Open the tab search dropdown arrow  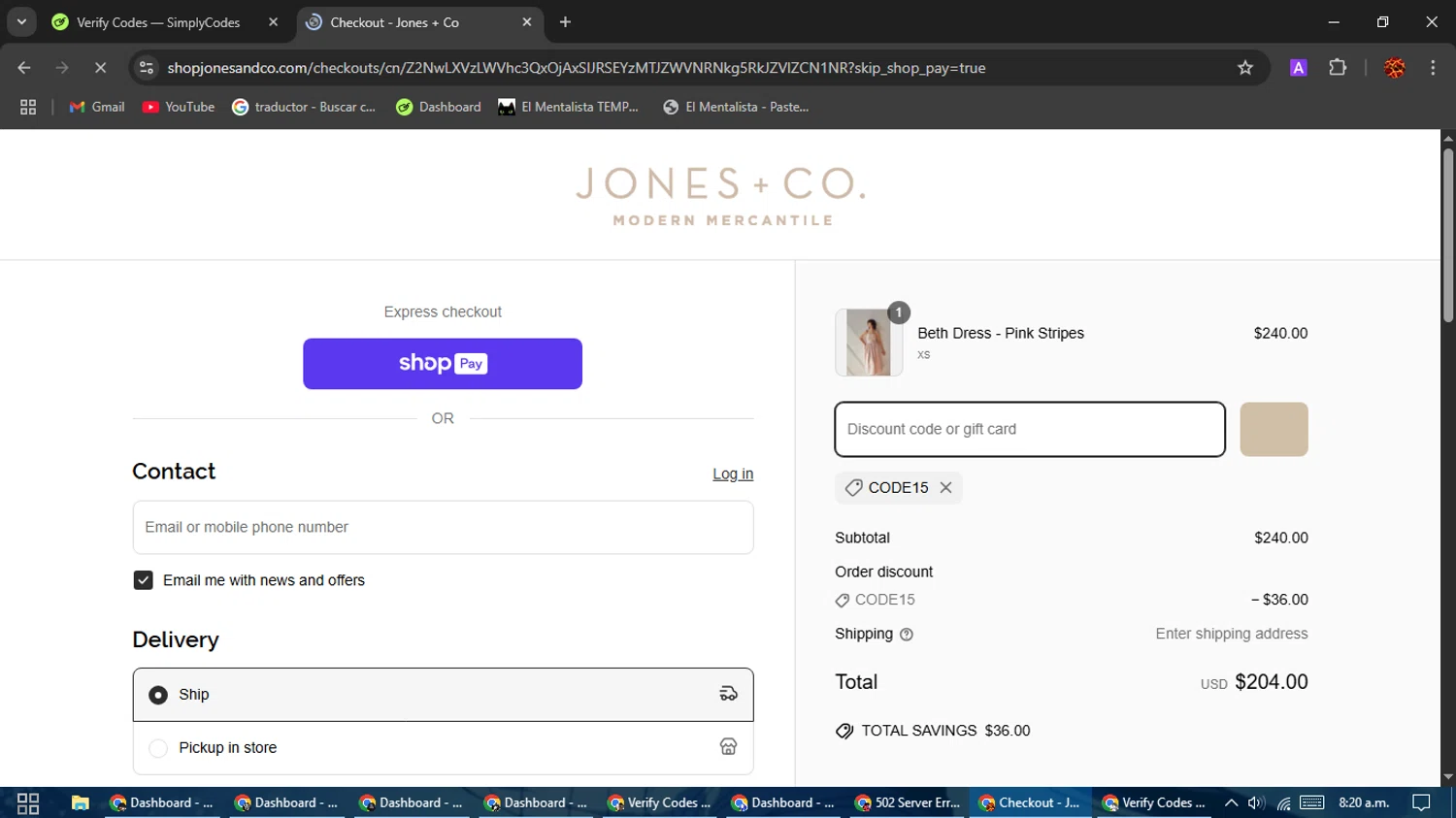[x=21, y=21]
